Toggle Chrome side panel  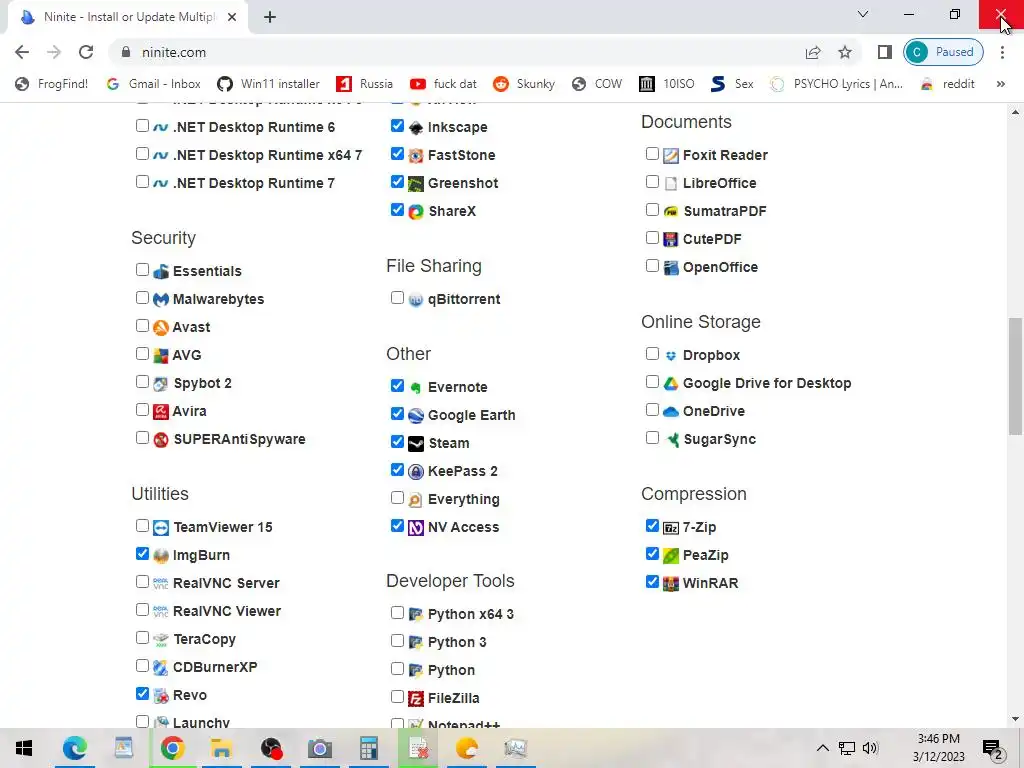coord(885,52)
